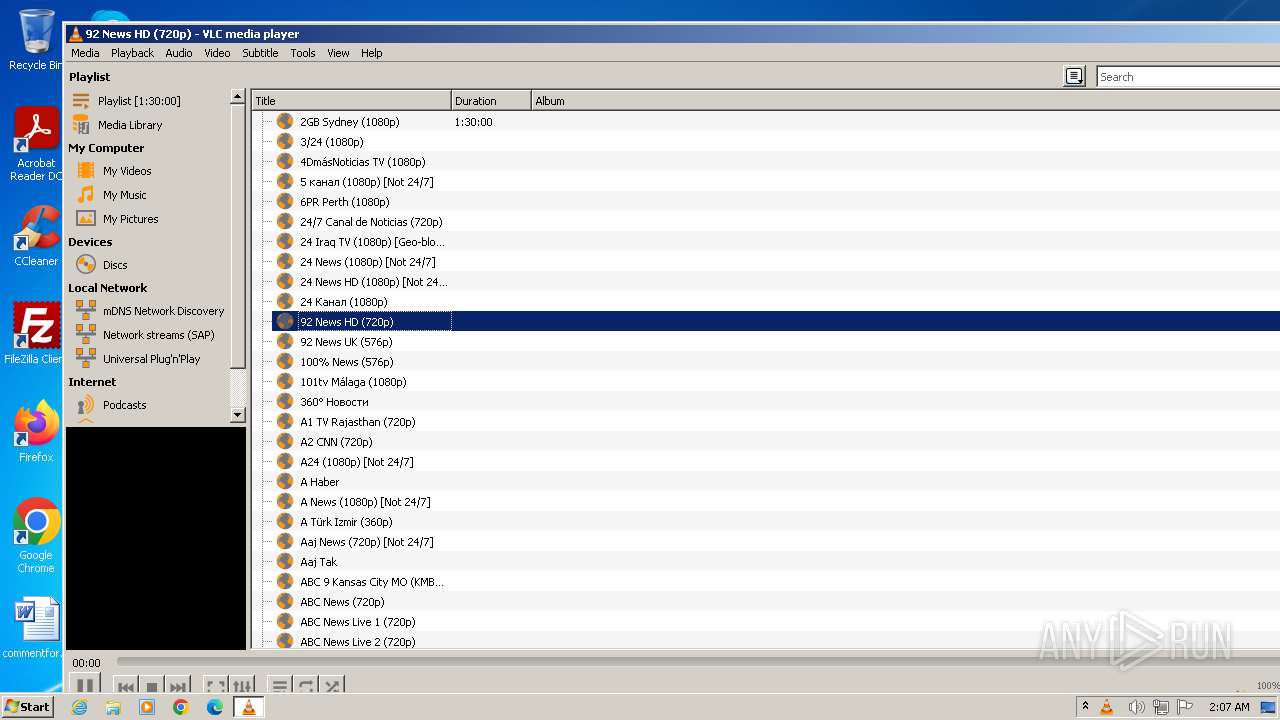Skip to next media in playlist
This screenshot has height=720, width=1280.
coord(177,686)
